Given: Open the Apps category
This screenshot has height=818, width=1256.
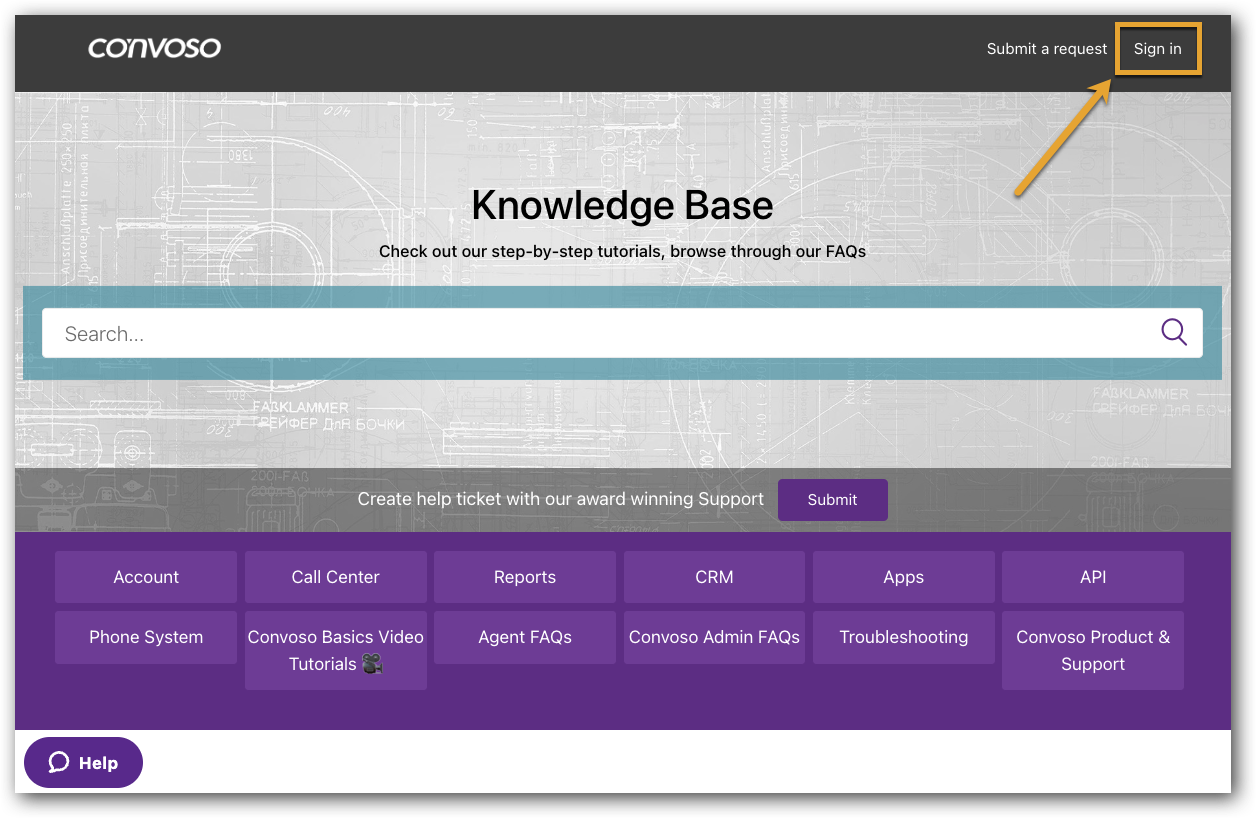Looking at the screenshot, I should pos(904,577).
